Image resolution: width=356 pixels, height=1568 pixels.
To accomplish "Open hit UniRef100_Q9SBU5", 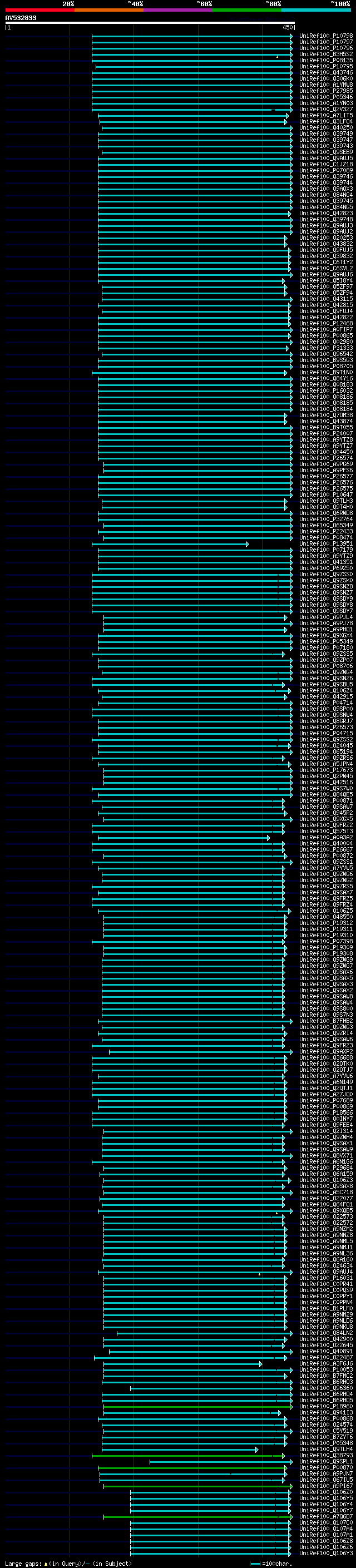I will (326, 685).
